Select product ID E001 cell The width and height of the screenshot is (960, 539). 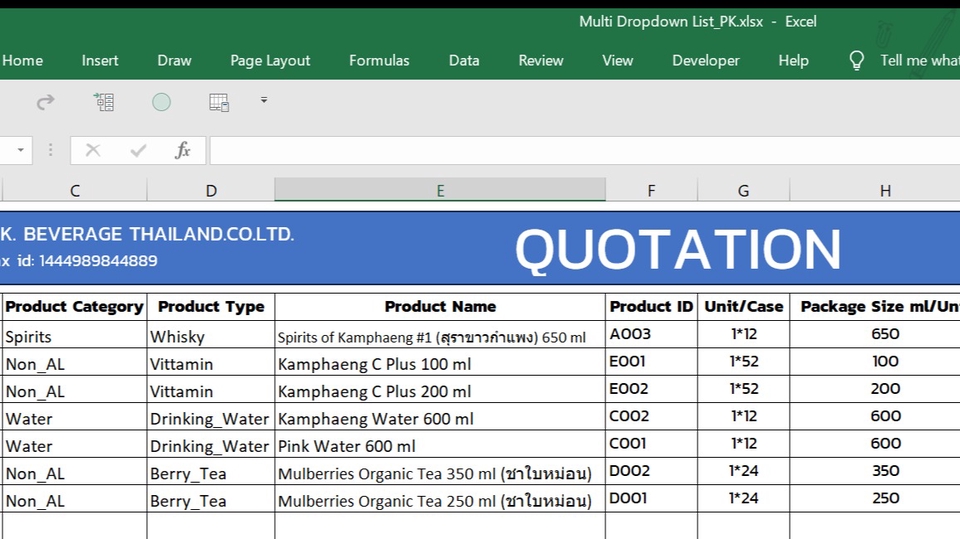(x=651, y=362)
